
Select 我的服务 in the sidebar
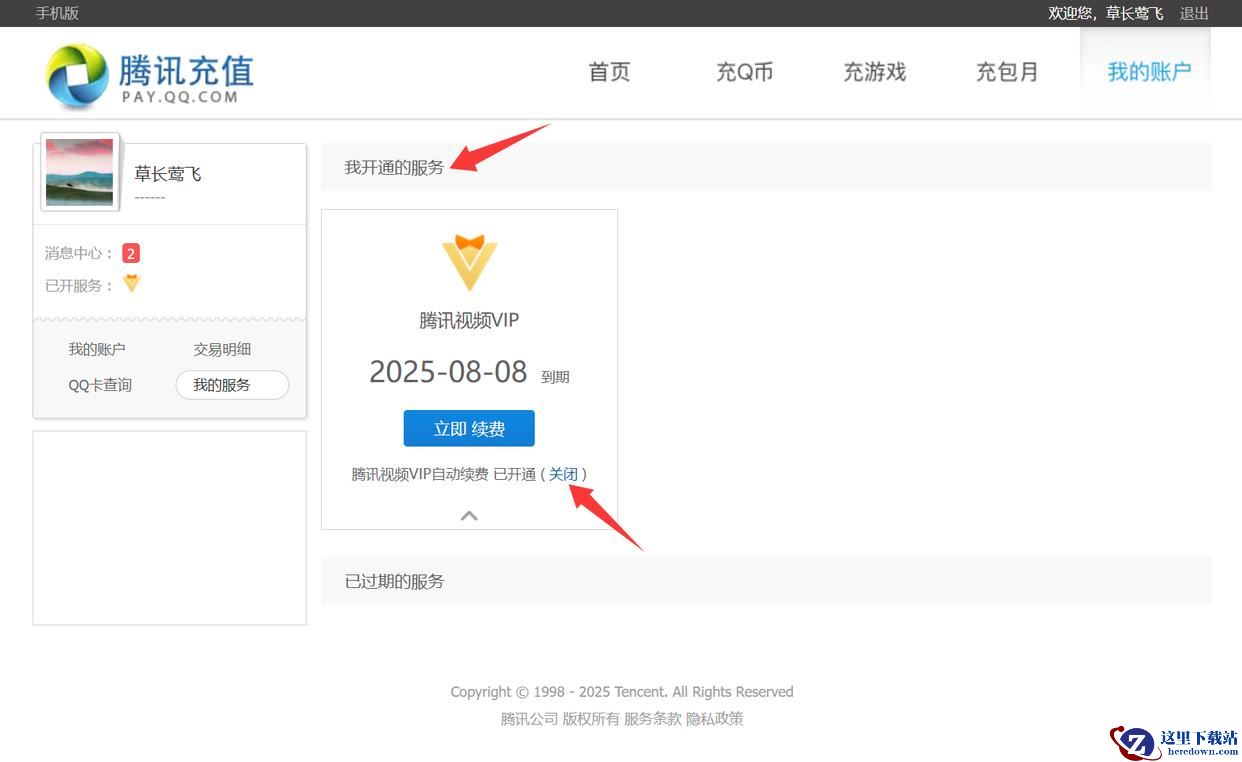(232, 385)
